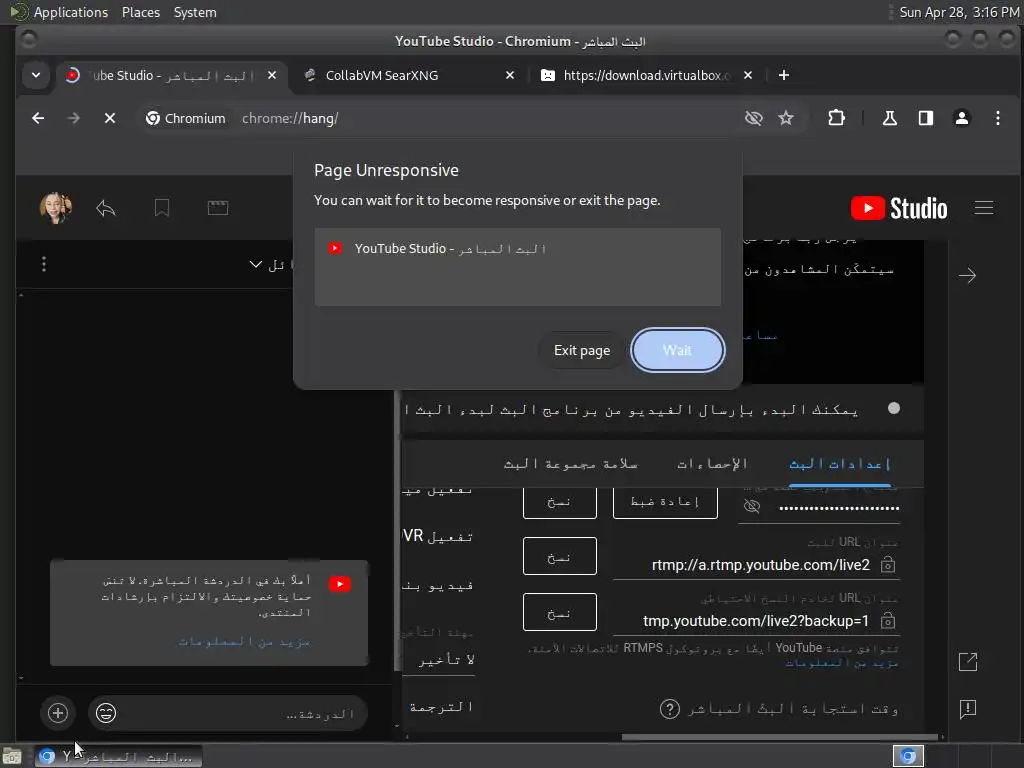
Task: Select the 'إعدادات البث' tab
Action: coord(840,464)
